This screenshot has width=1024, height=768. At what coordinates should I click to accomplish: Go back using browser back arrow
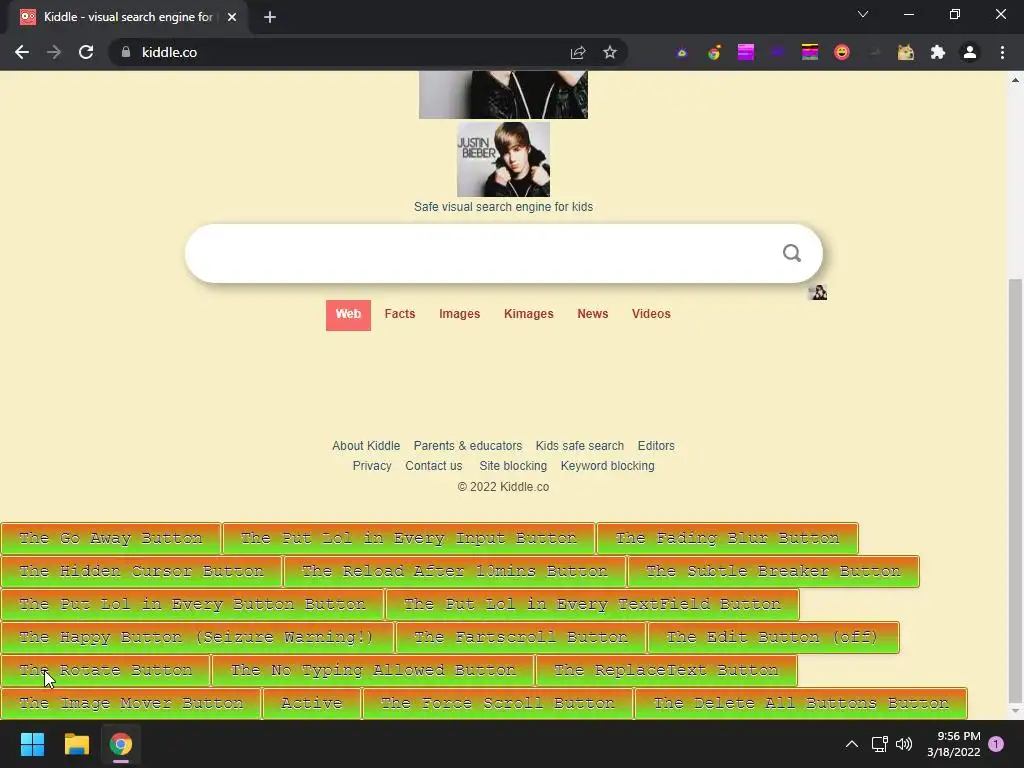(22, 52)
